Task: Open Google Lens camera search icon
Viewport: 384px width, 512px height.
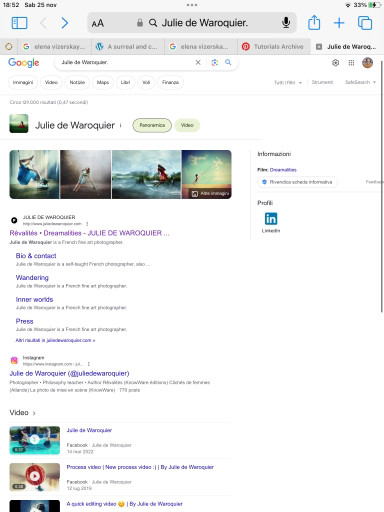Action: [x=215, y=62]
